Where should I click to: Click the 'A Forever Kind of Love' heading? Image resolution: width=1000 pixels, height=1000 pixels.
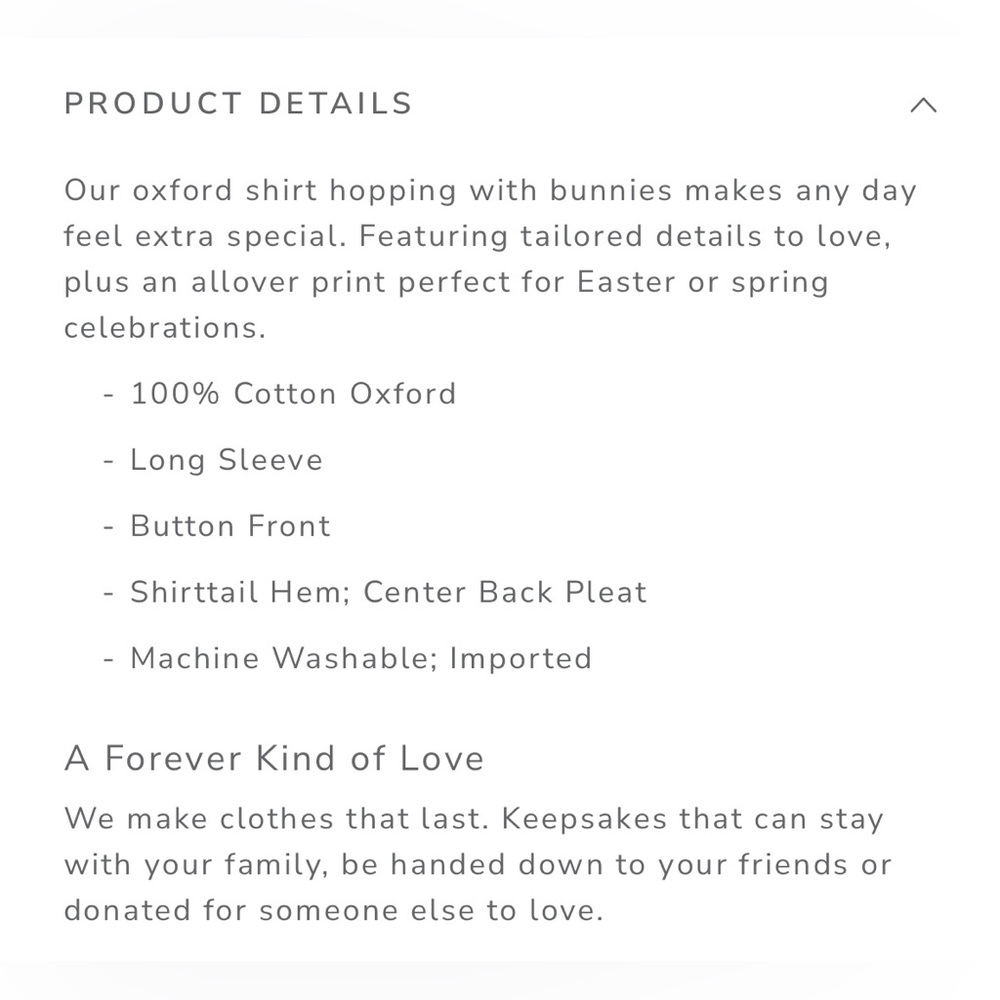274,758
